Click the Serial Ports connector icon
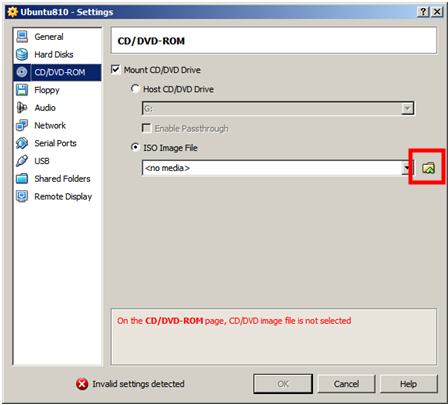This screenshot has width=448, height=405. click(x=22, y=143)
